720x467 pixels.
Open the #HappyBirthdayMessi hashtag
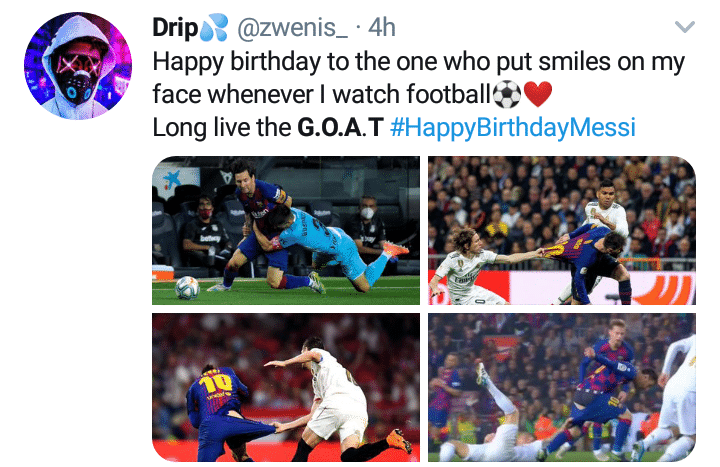point(513,127)
